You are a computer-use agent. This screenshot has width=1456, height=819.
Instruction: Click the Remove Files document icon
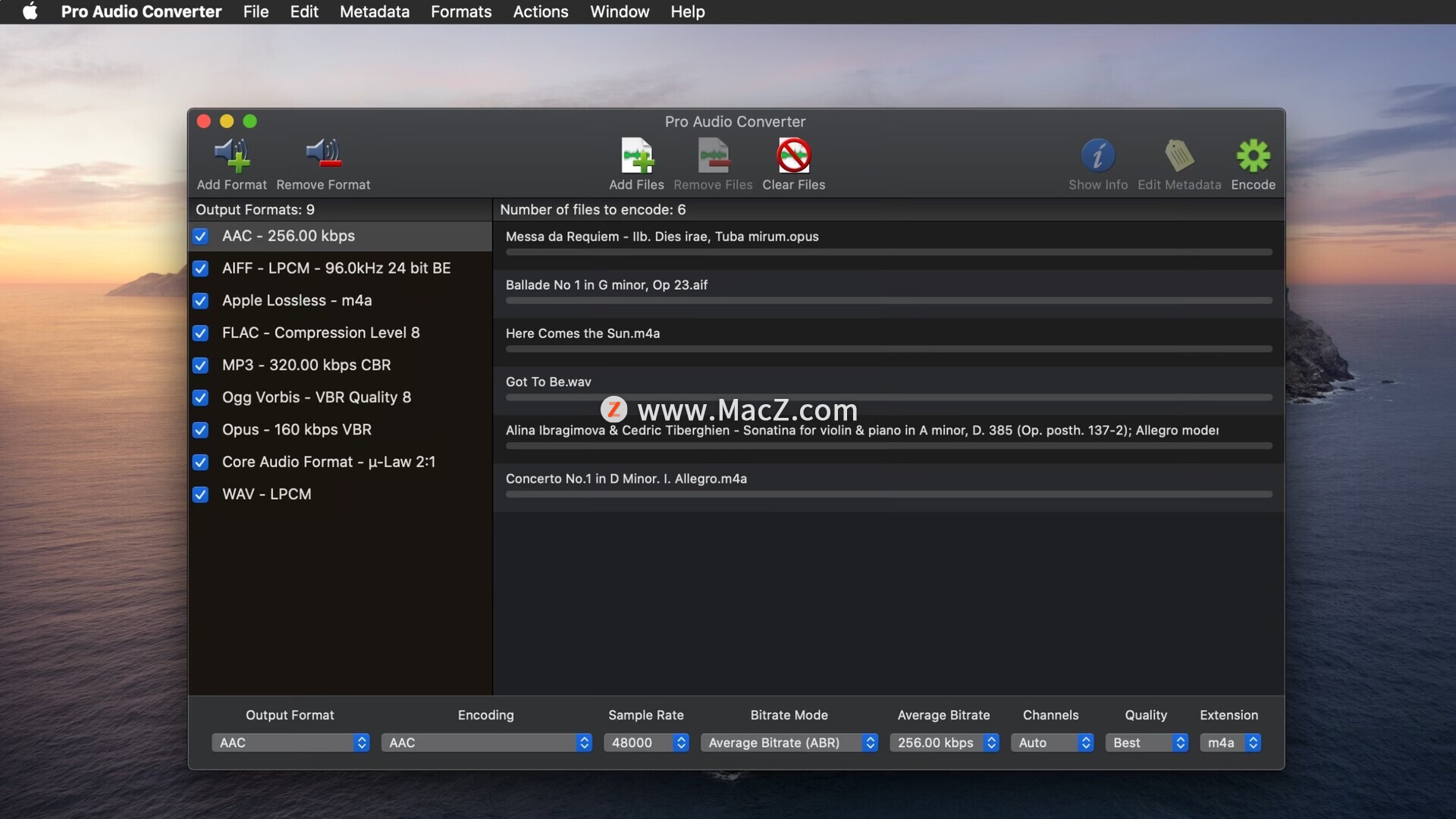coord(713,155)
